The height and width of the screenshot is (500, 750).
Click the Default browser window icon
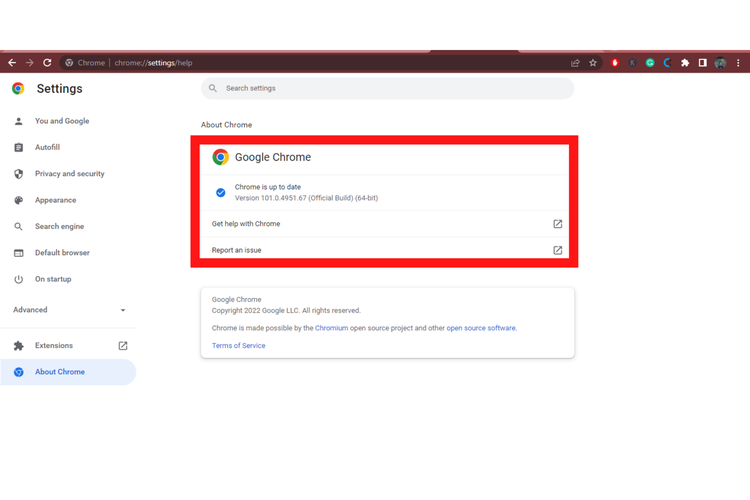19,253
